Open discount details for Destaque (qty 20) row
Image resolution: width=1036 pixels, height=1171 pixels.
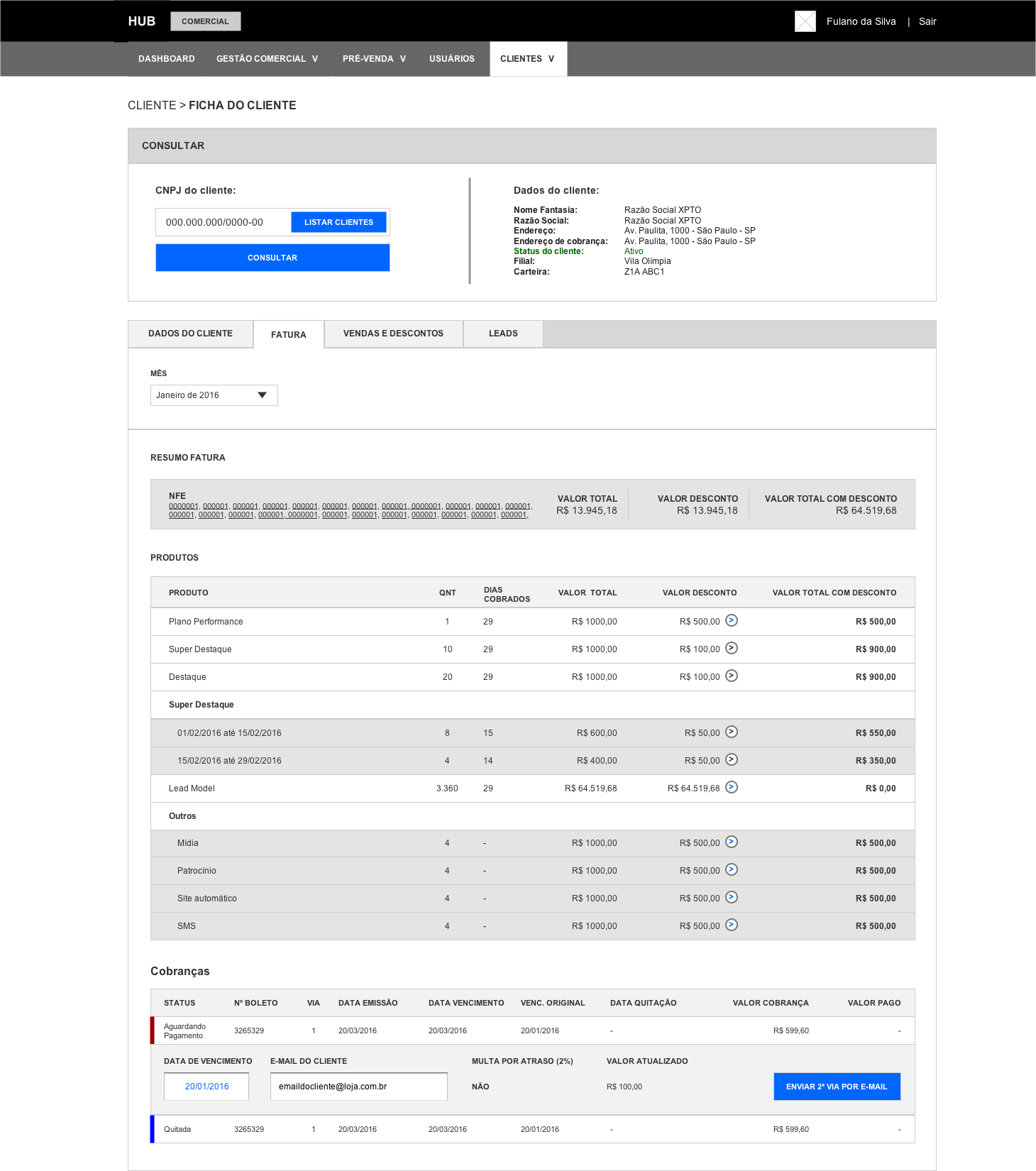[732, 676]
